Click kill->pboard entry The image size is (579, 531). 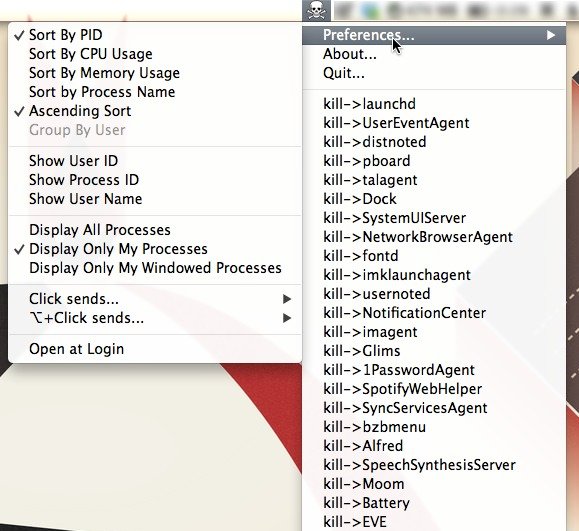pyautogui.click(x=434, y=161)
